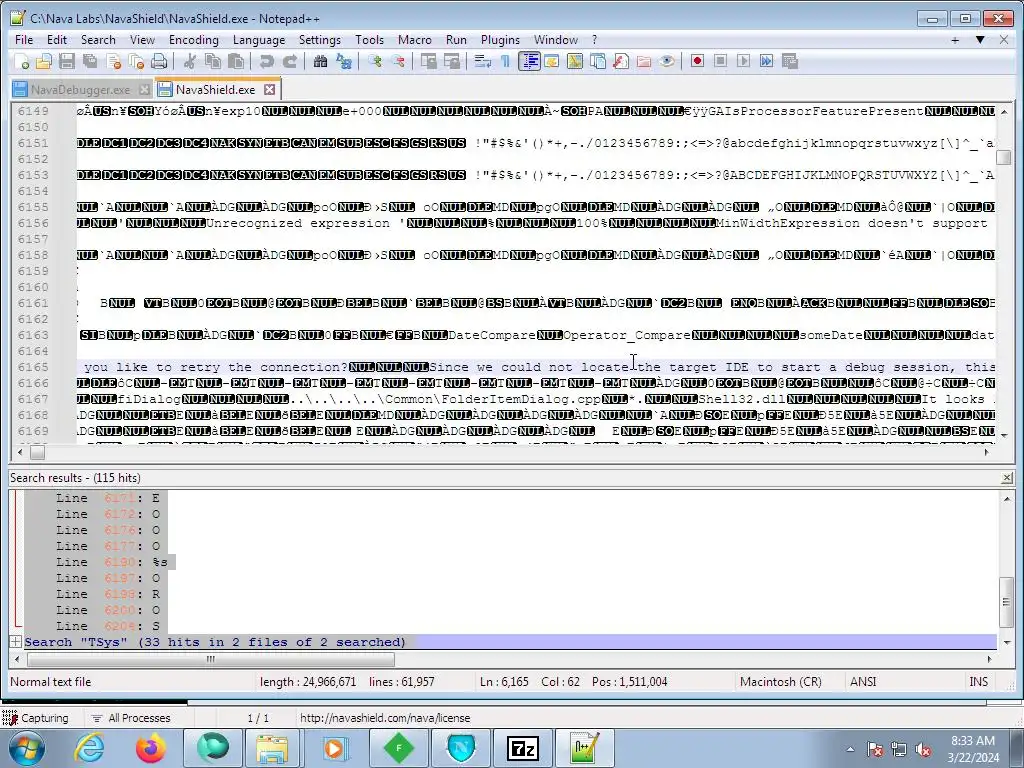The image size is (1024, 768).
Task: Close the NavaShield.exe tab
Action: tap(270, 89)
